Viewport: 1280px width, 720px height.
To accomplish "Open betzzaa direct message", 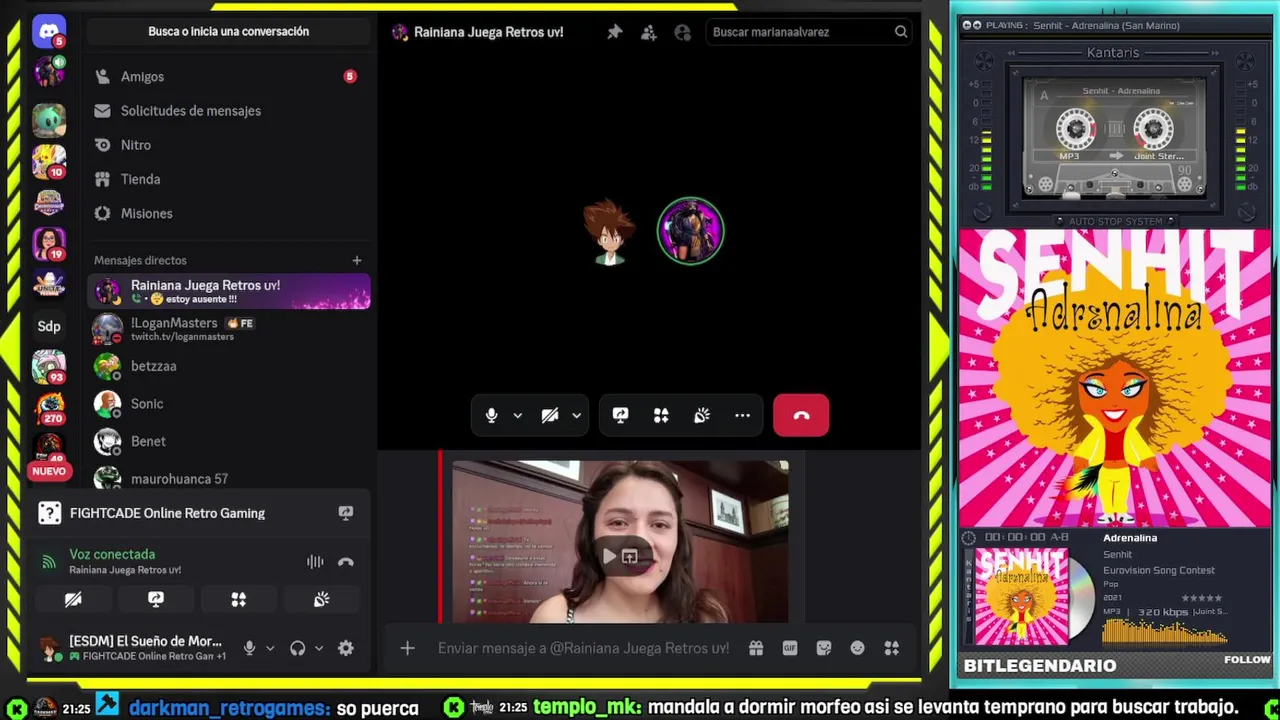I will [x=229, y=366].
